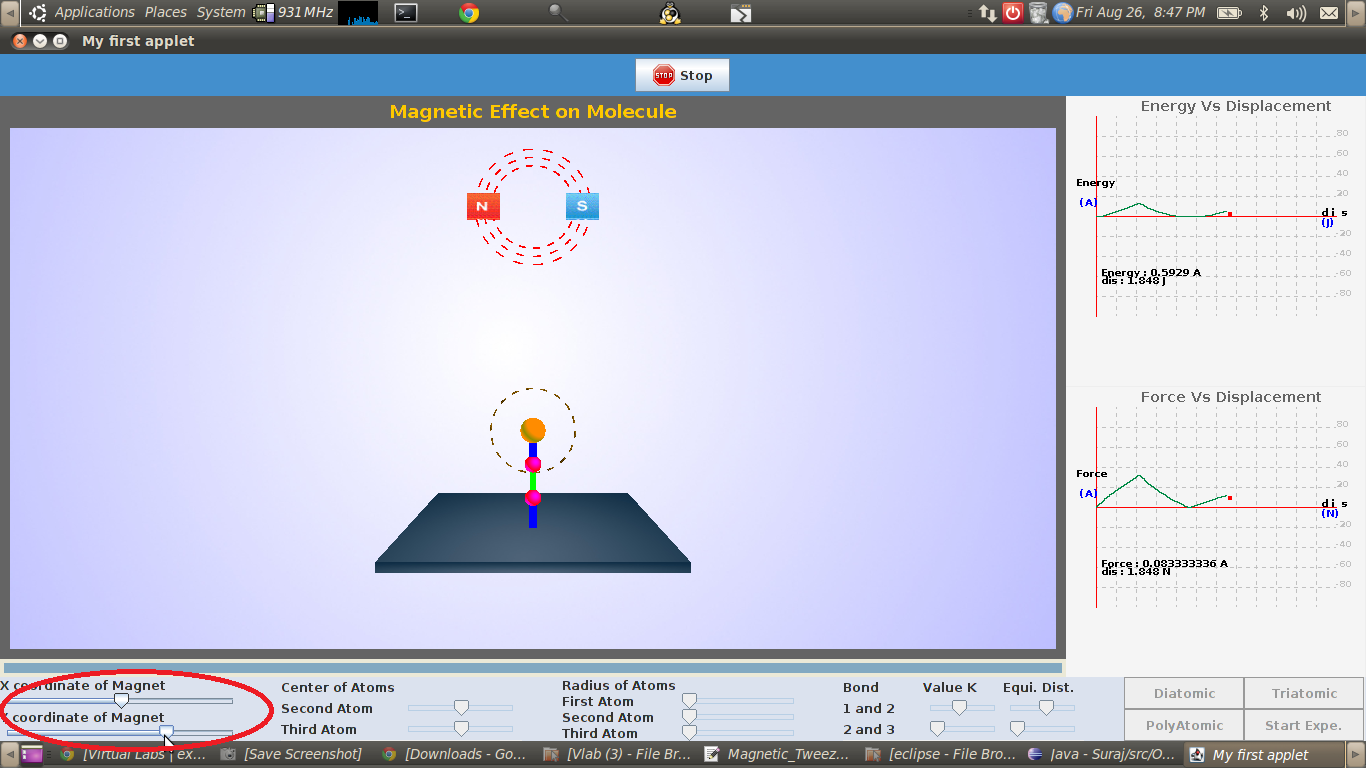1366x768 pixels.
Task: Click the Start Expe. button
Action: pyautogui.click(x=1304, y=725)
